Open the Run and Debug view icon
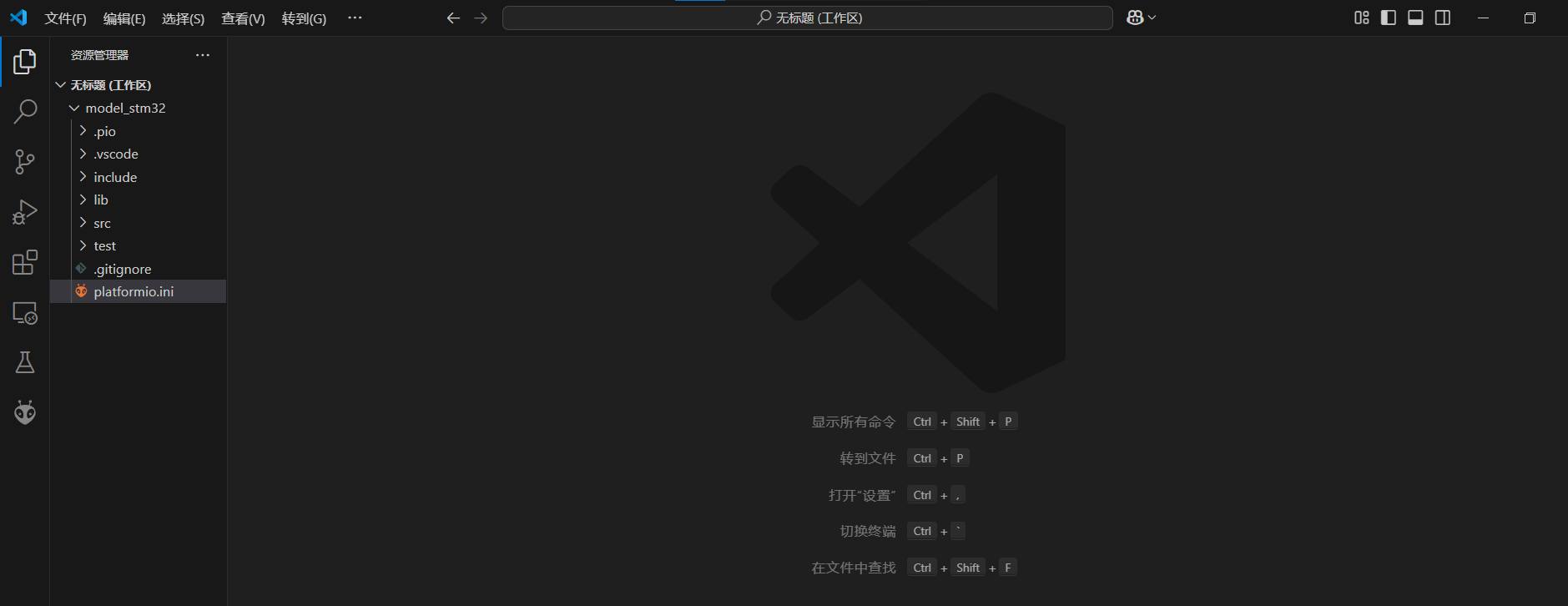The height and width of the screenshot is (606, 1568). tap(25, 212)
